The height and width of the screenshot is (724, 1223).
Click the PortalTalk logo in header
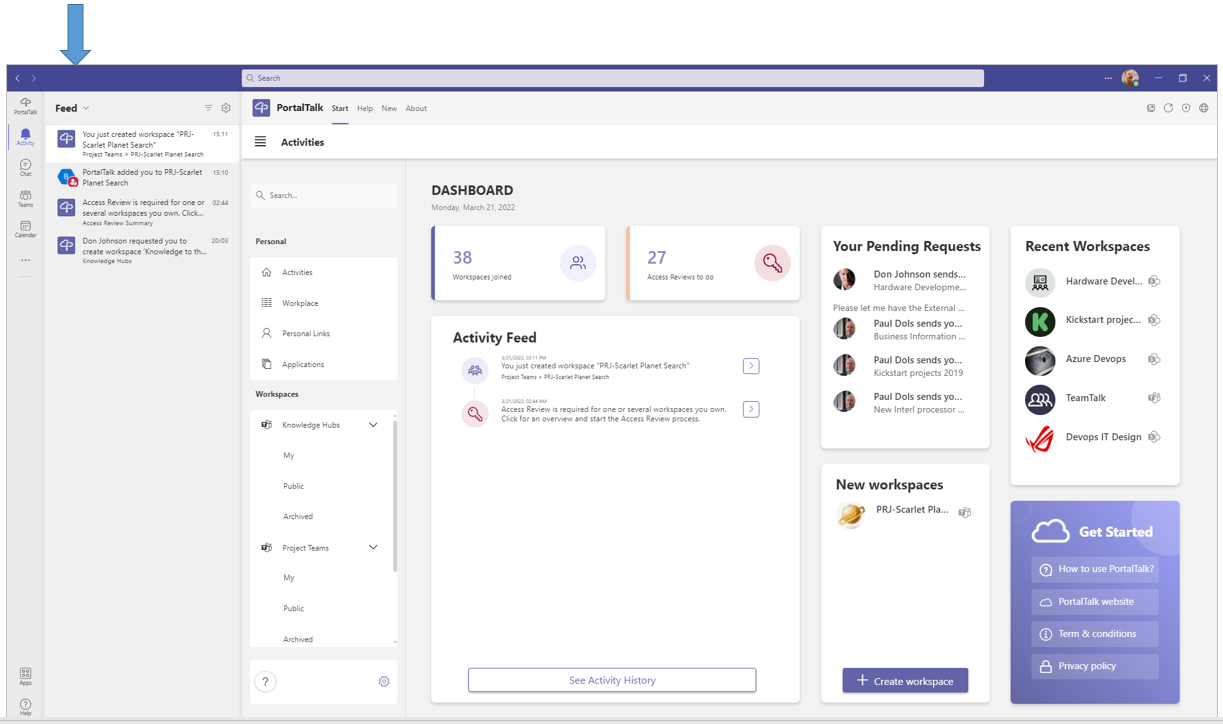click(x=261, y=108)
